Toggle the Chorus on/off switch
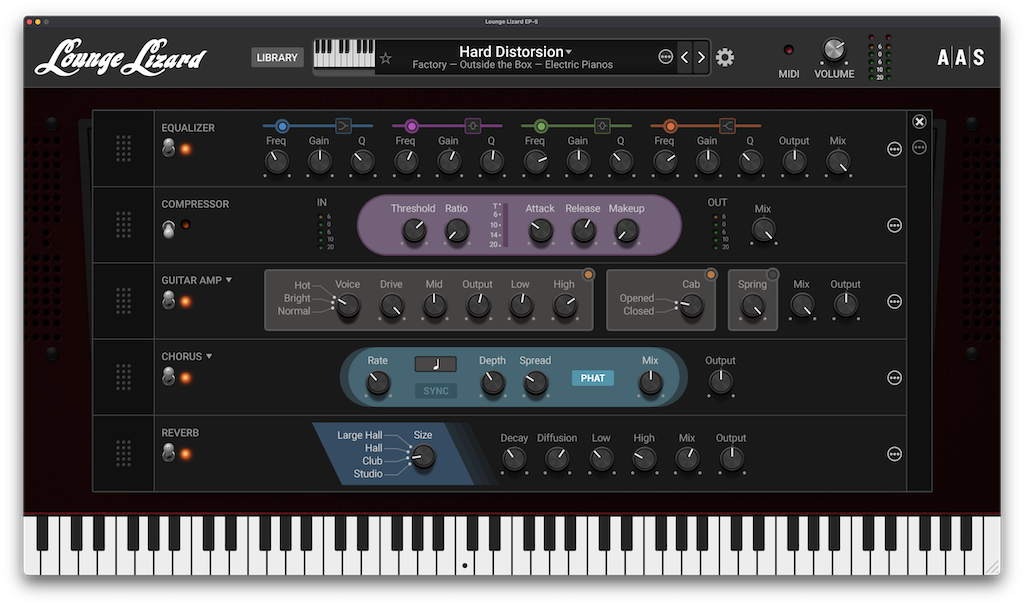Image resolution: width=1024 pixels, height=606 pixels. (168, 377)
